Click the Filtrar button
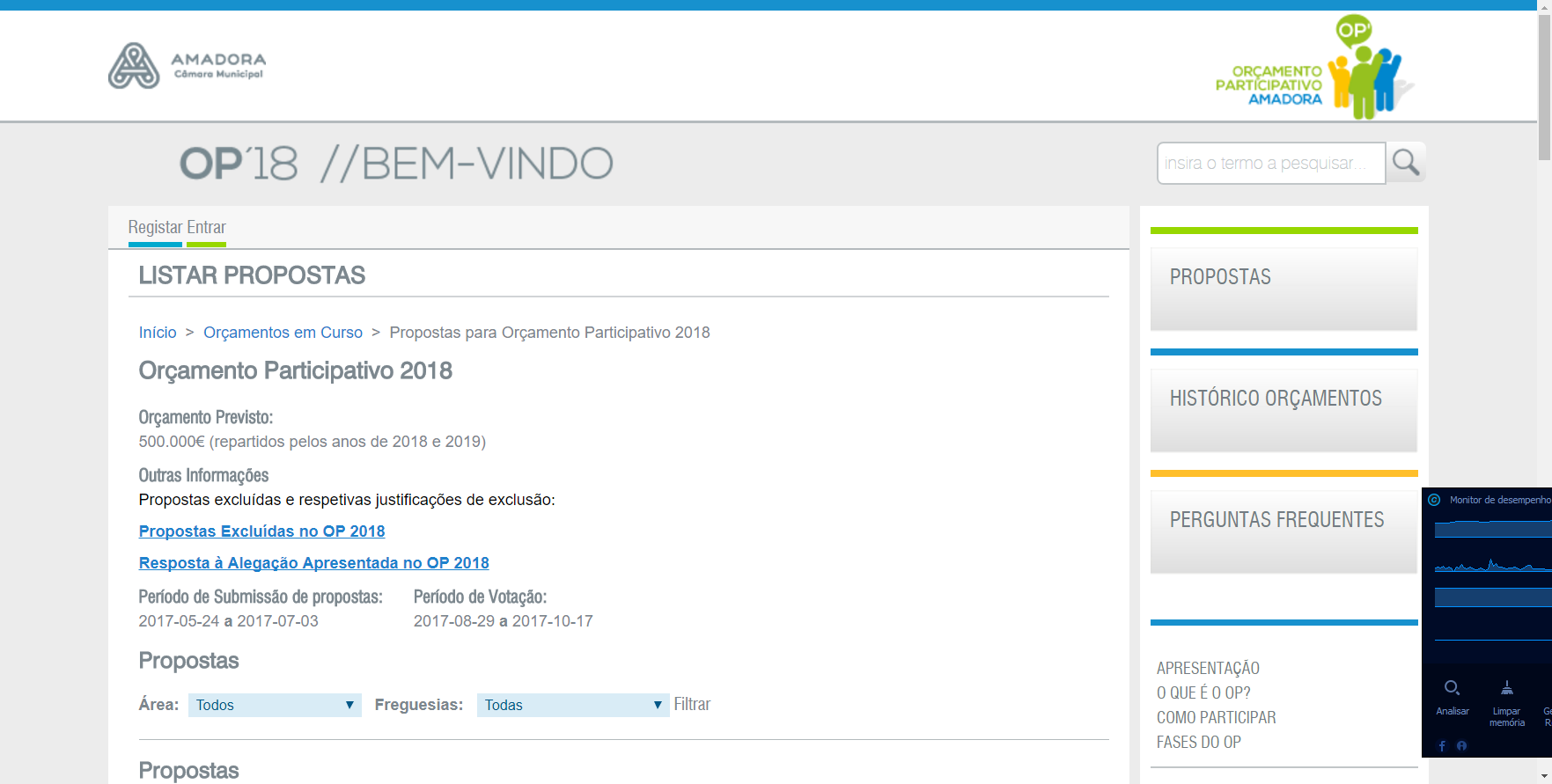The height and width of the screenshot is (784, 1552). (x=692, y=704)
